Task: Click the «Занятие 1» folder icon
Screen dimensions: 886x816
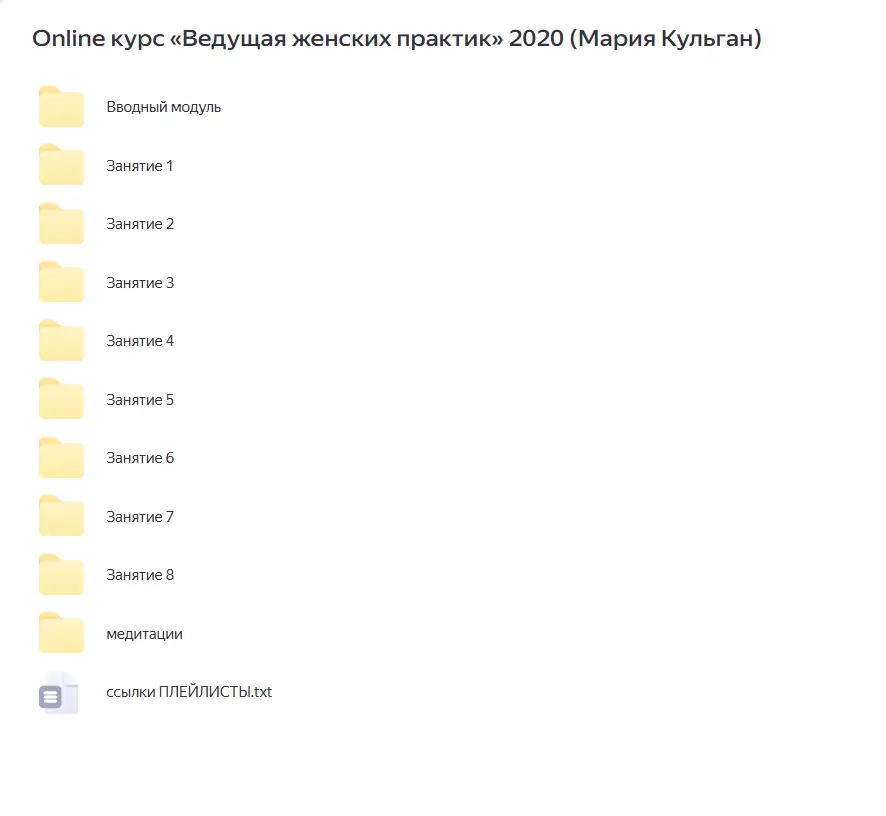Action: (61, 165)
